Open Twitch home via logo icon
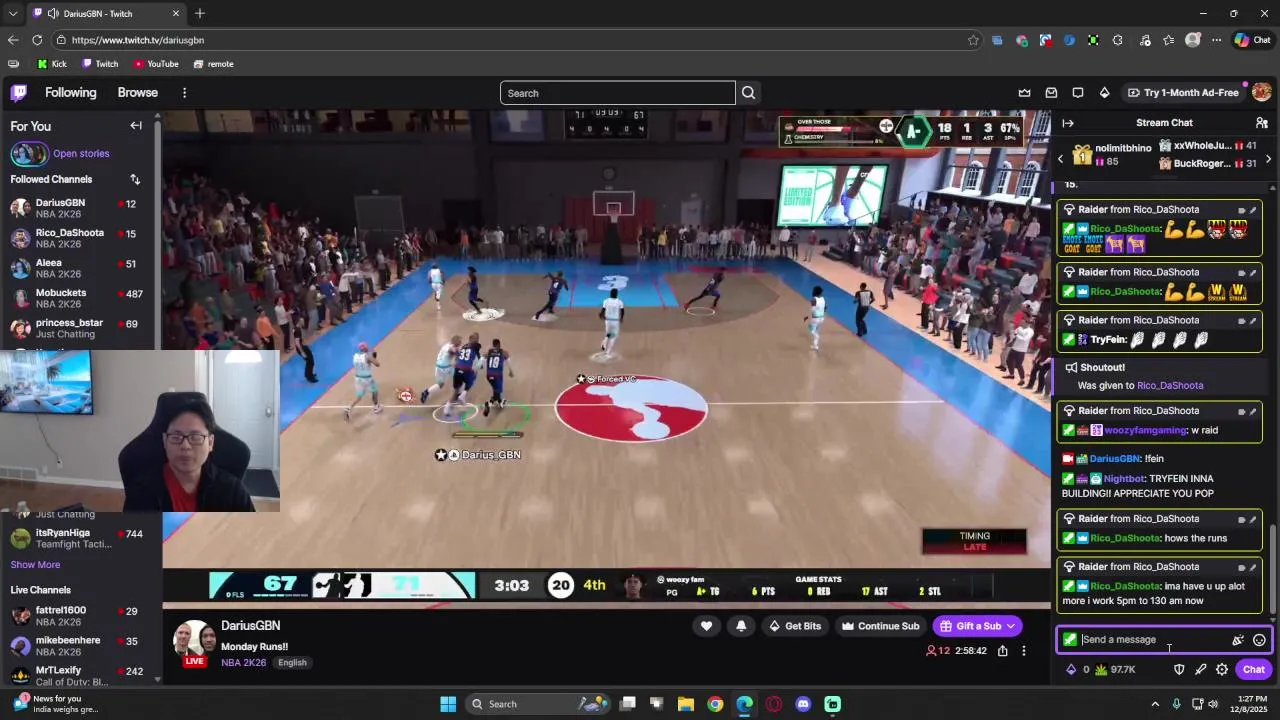1280x720 pixels. [18, 93]
